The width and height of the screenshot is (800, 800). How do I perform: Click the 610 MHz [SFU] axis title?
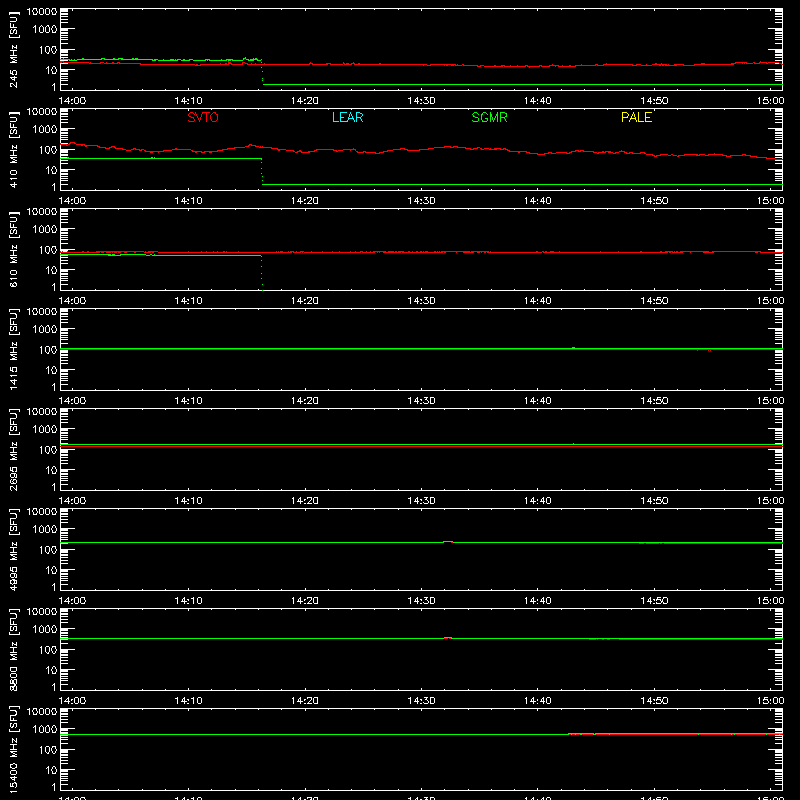13,249
